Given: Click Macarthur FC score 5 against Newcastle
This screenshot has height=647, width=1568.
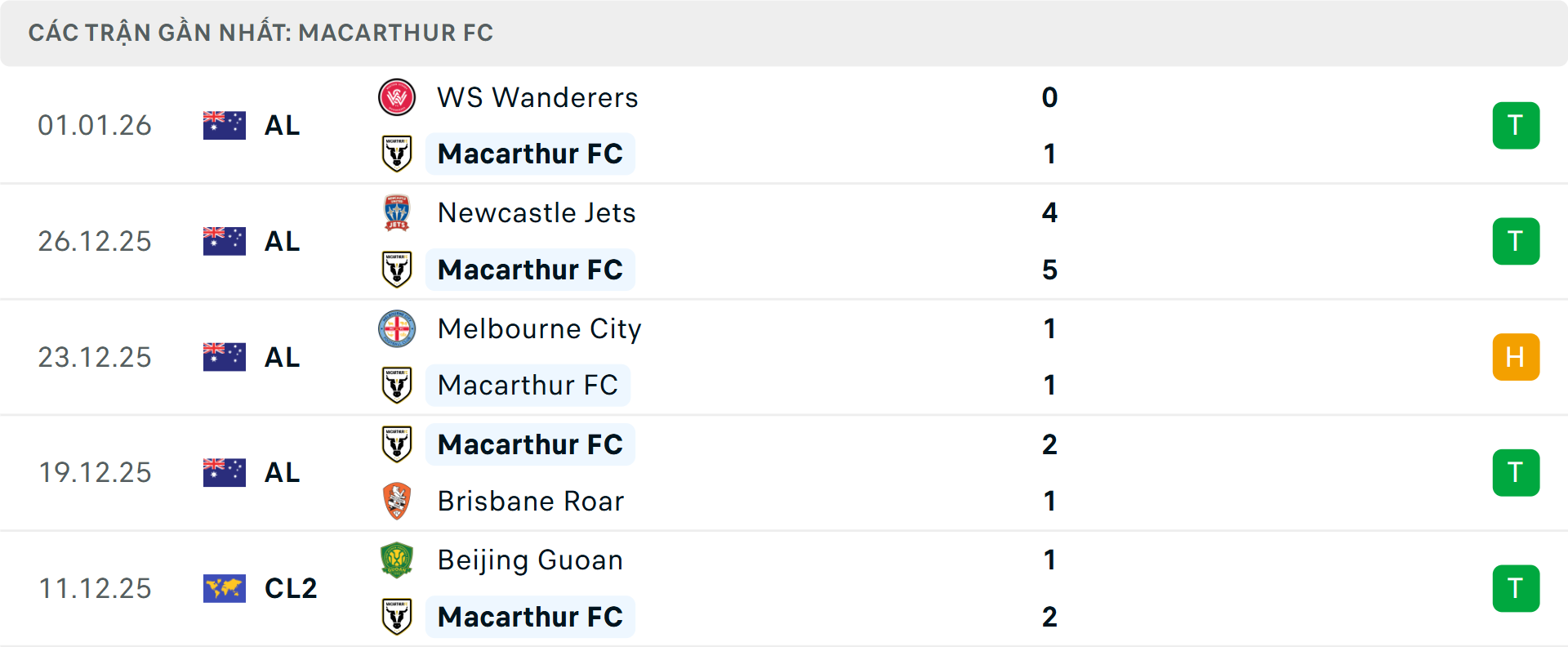Looking at the screenshot, I should (x=1049, y=270).
